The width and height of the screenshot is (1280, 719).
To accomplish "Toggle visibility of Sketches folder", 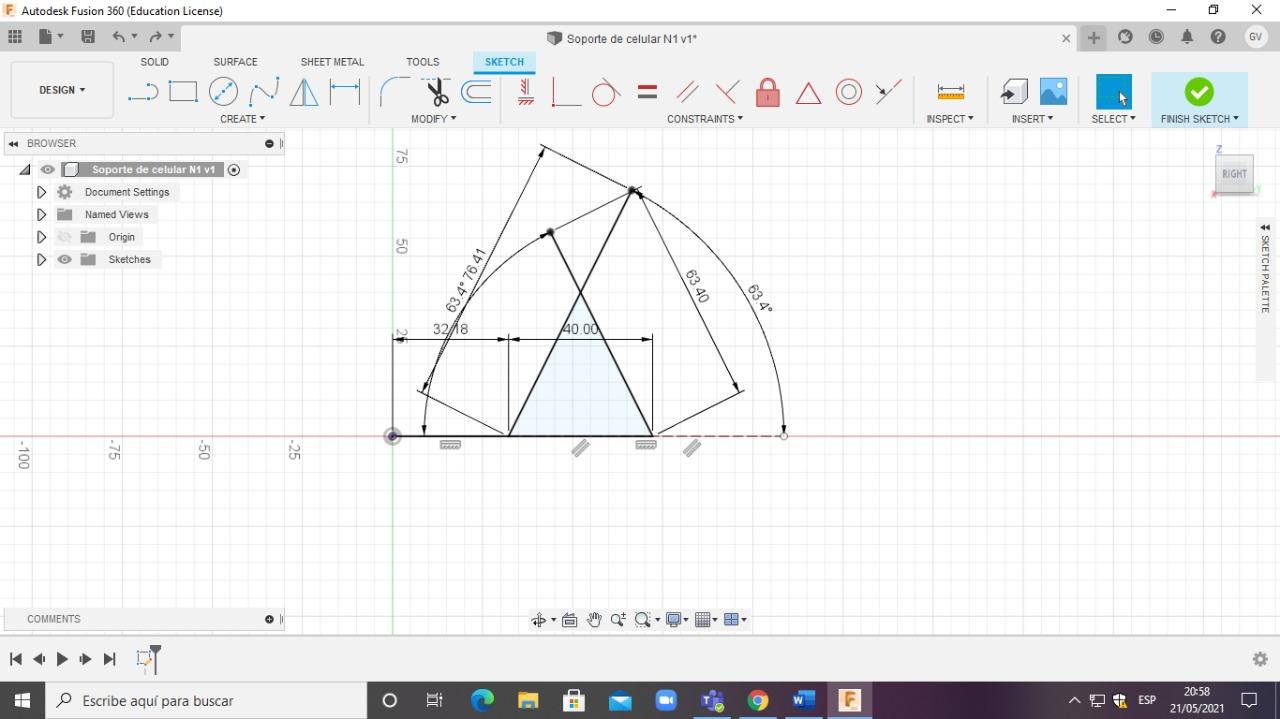I will click(x=65, y=260).
